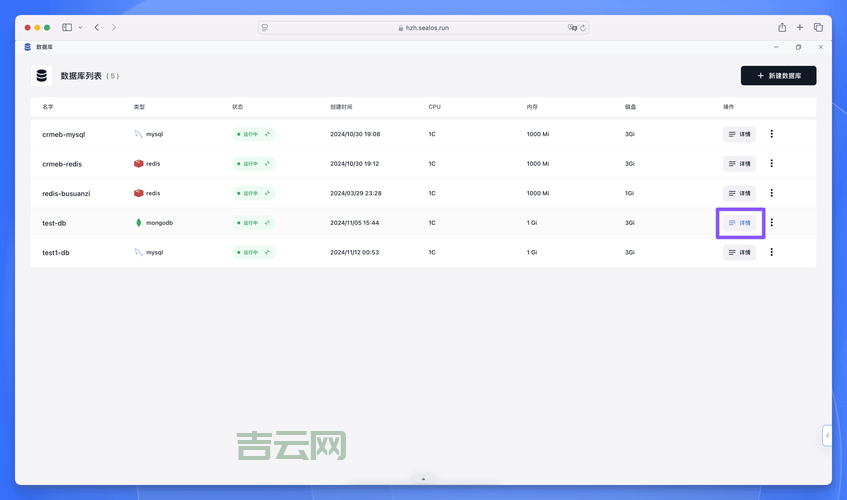
Task: Open Safari tab overview icon
Action: point(818,28)
